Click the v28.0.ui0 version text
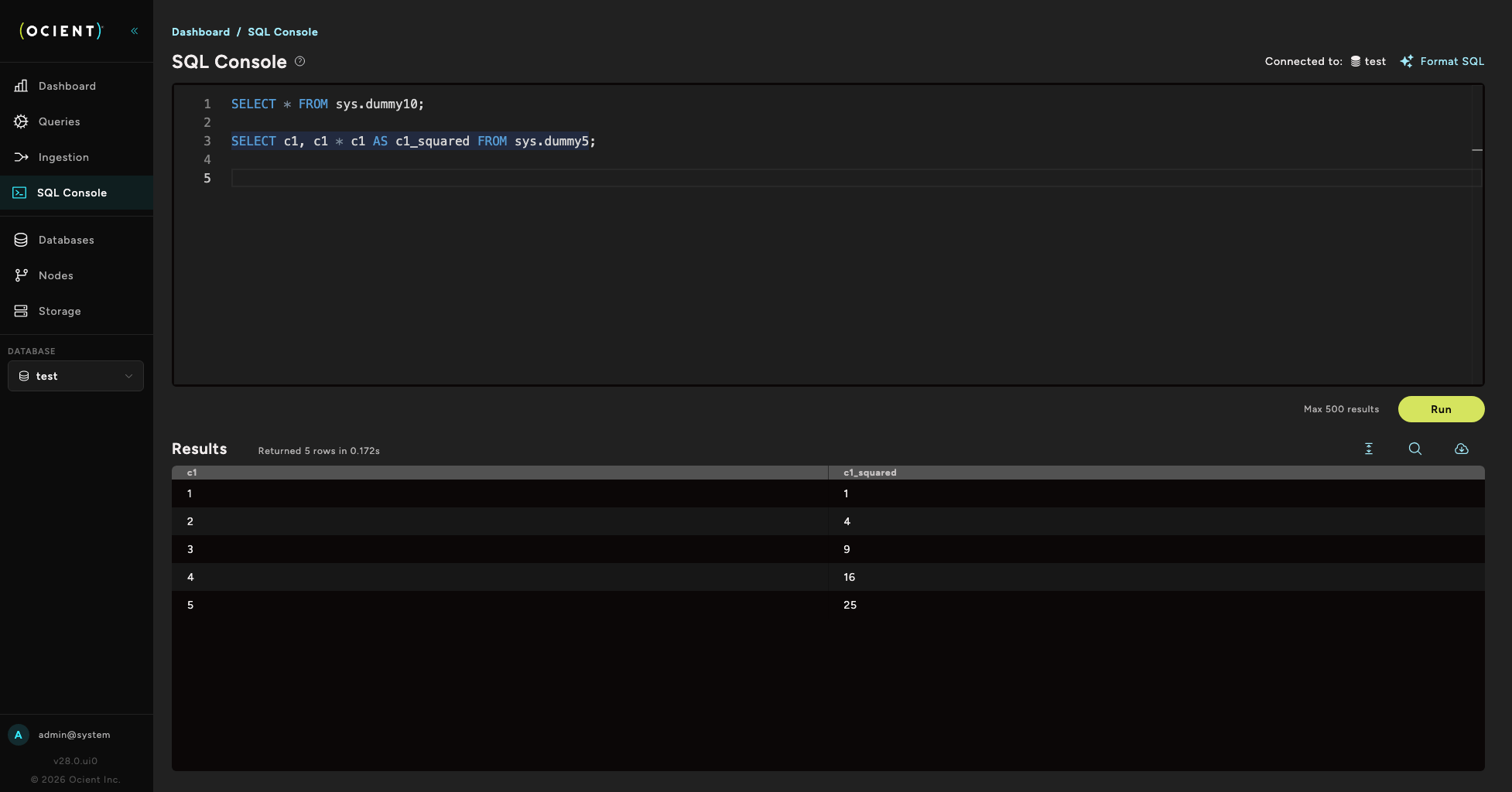This screenshot has height=792, width=1512. pos(76,761)
